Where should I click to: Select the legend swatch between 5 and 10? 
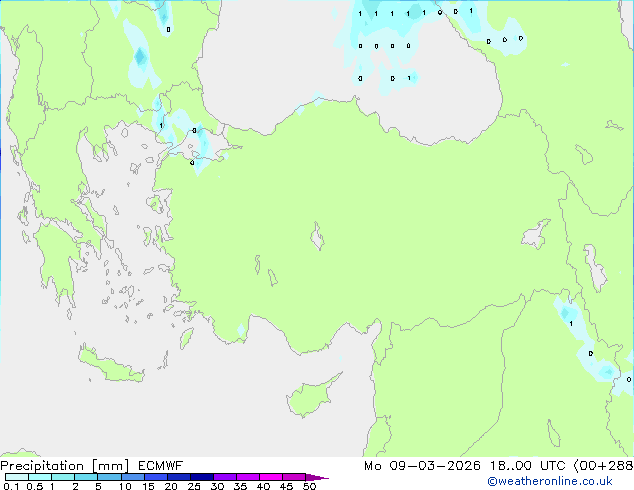tap(109, 477)
